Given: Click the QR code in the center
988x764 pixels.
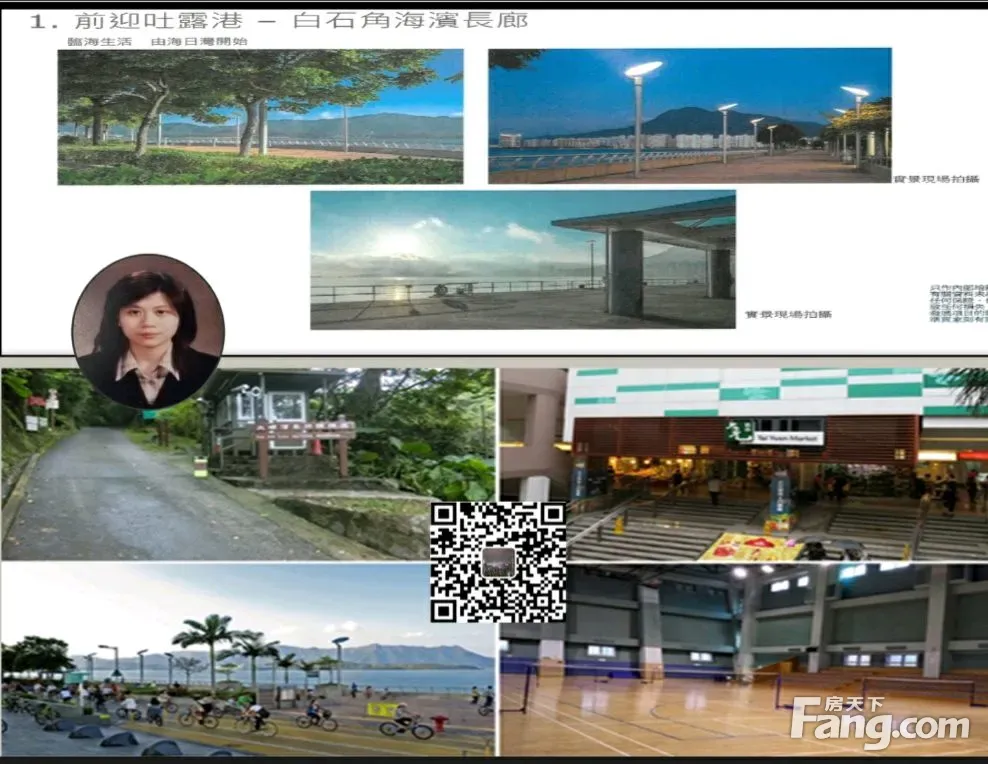Looking at the screenshot, I should (498, 561).
